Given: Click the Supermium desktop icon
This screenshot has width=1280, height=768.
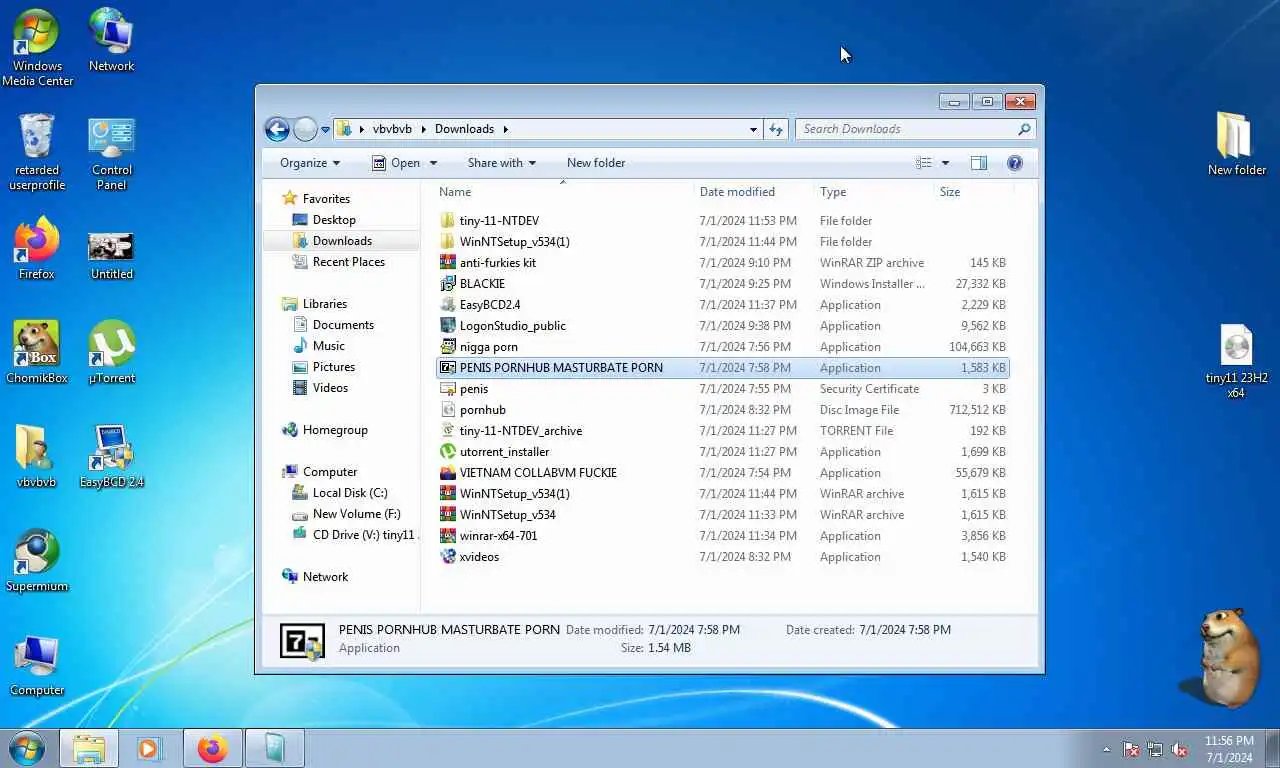Looking at the screenshot, I should tap(37, 561).
